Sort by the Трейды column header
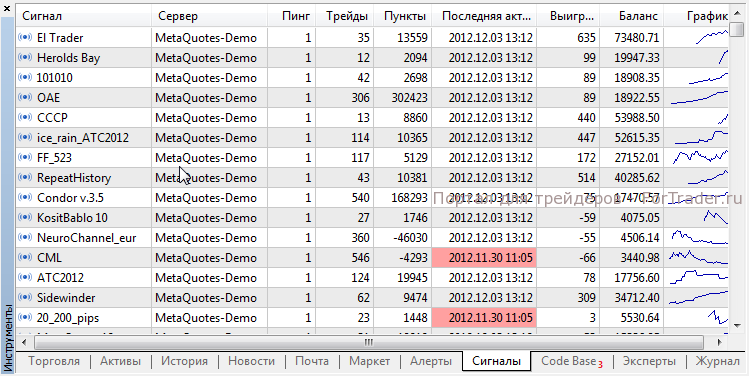Image resolution: width=749 pixels, height=376 pixels. click(x=344, y=16)
